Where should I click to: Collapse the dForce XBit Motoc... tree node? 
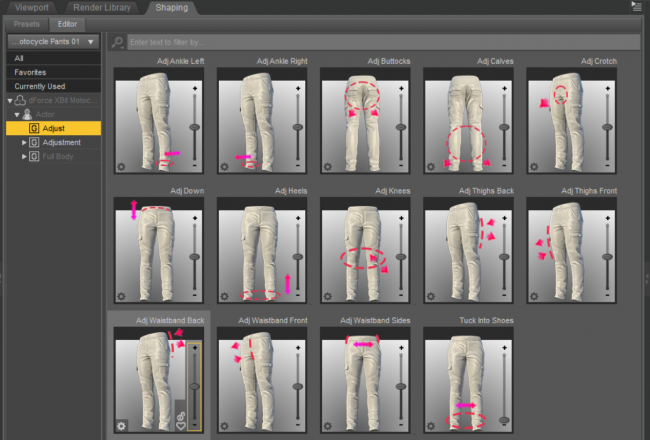(x=11, y=101)
